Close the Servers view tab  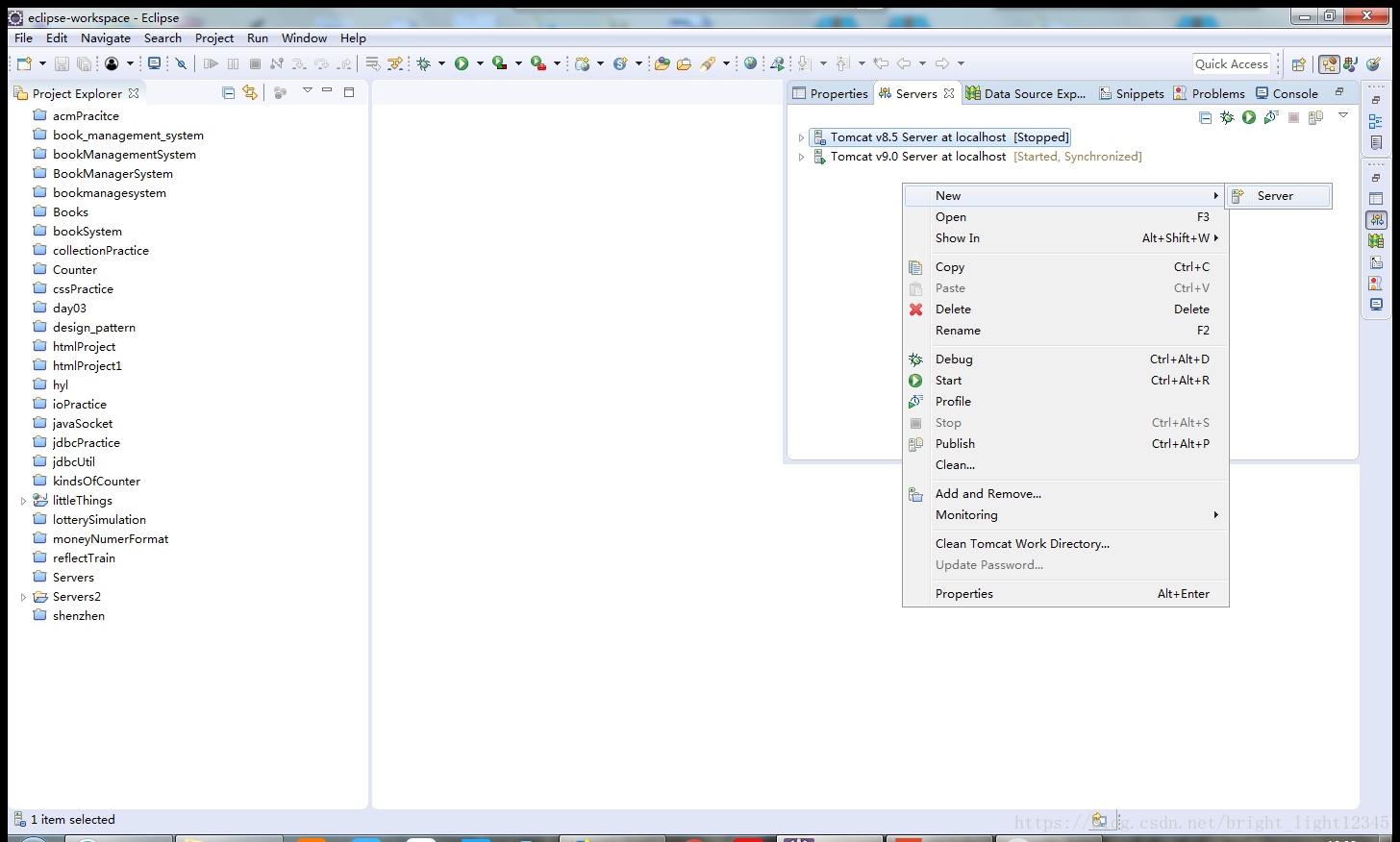click(949, 93)
